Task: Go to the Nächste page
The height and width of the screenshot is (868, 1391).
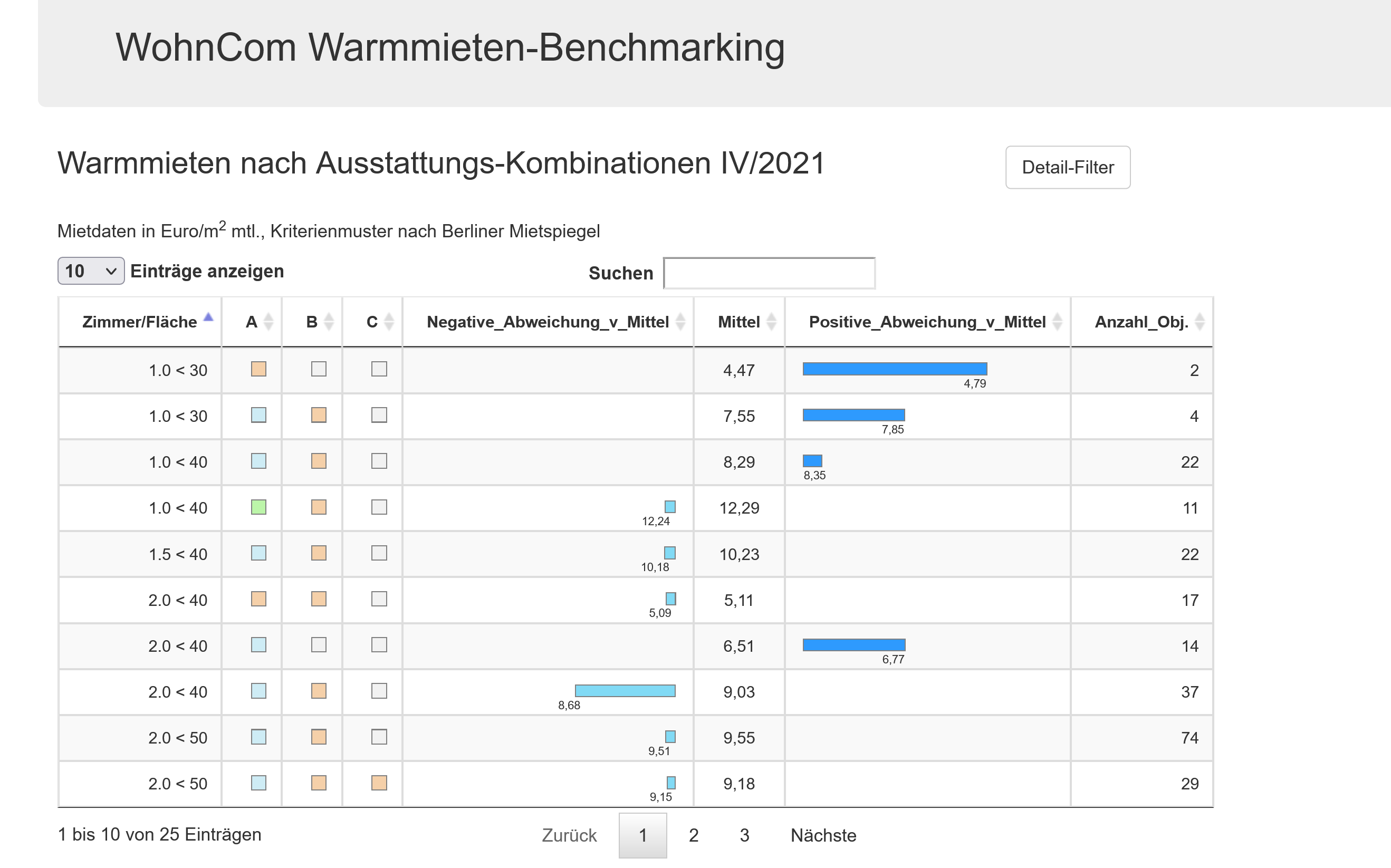Action: (x=823, y=835)
